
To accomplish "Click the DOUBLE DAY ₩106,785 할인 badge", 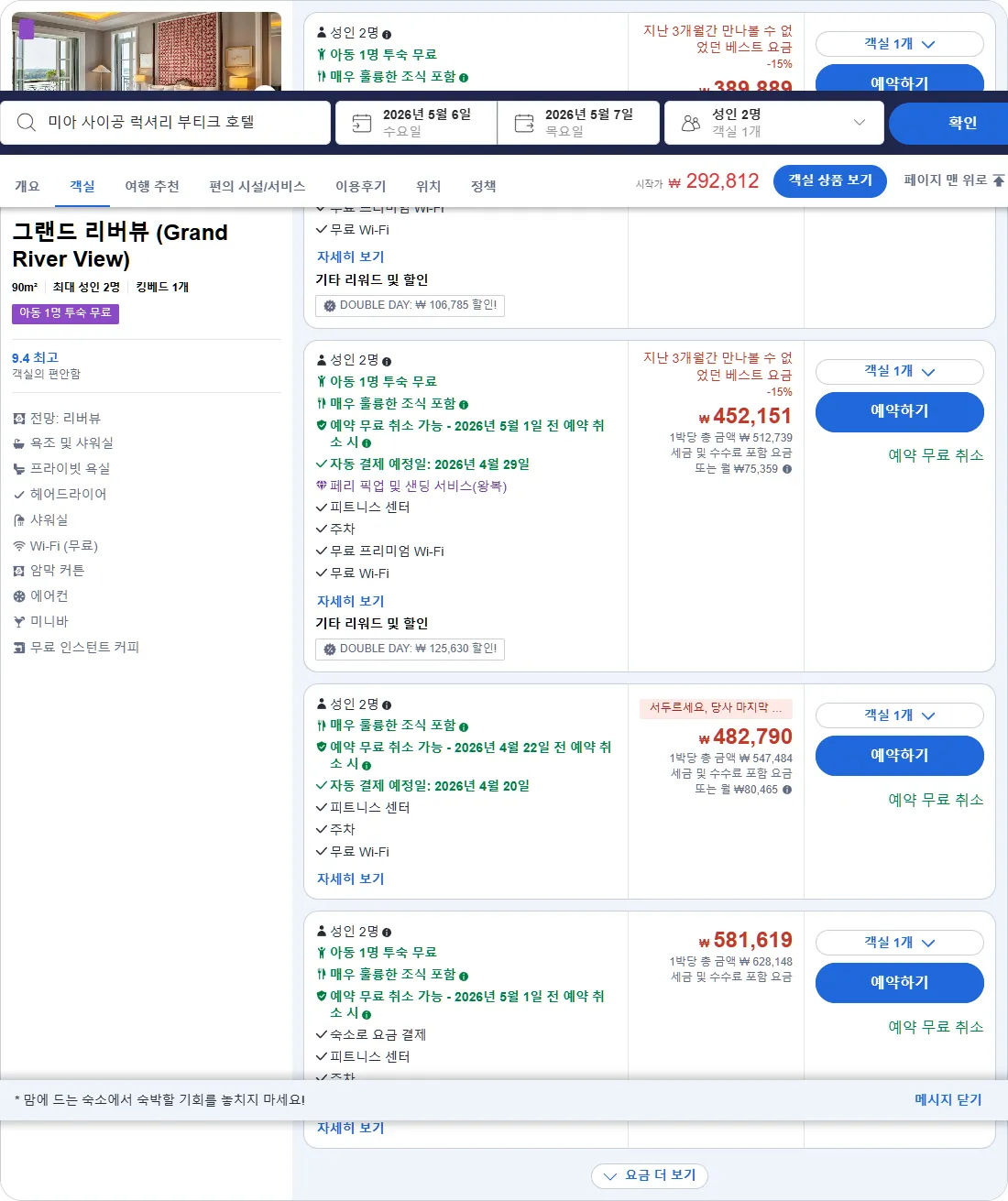I will pyautogui.click(x=410, y=306).
